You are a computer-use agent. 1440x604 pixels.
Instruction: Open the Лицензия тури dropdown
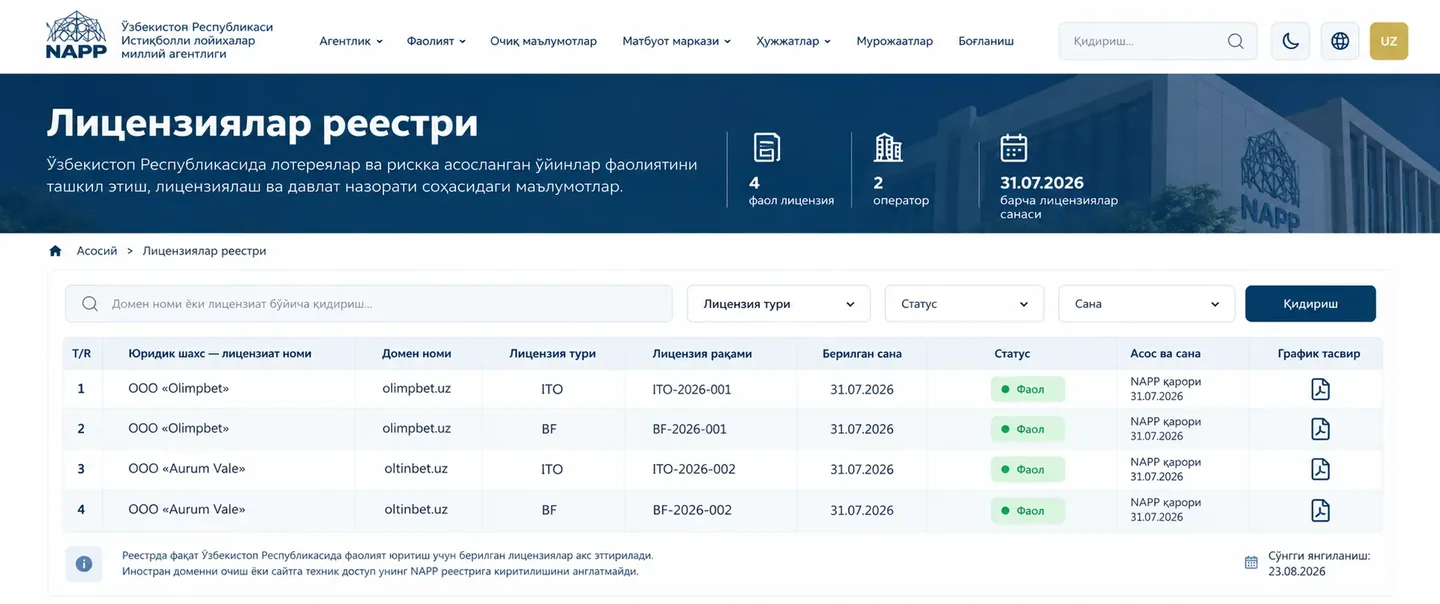[x=778, y=304]
